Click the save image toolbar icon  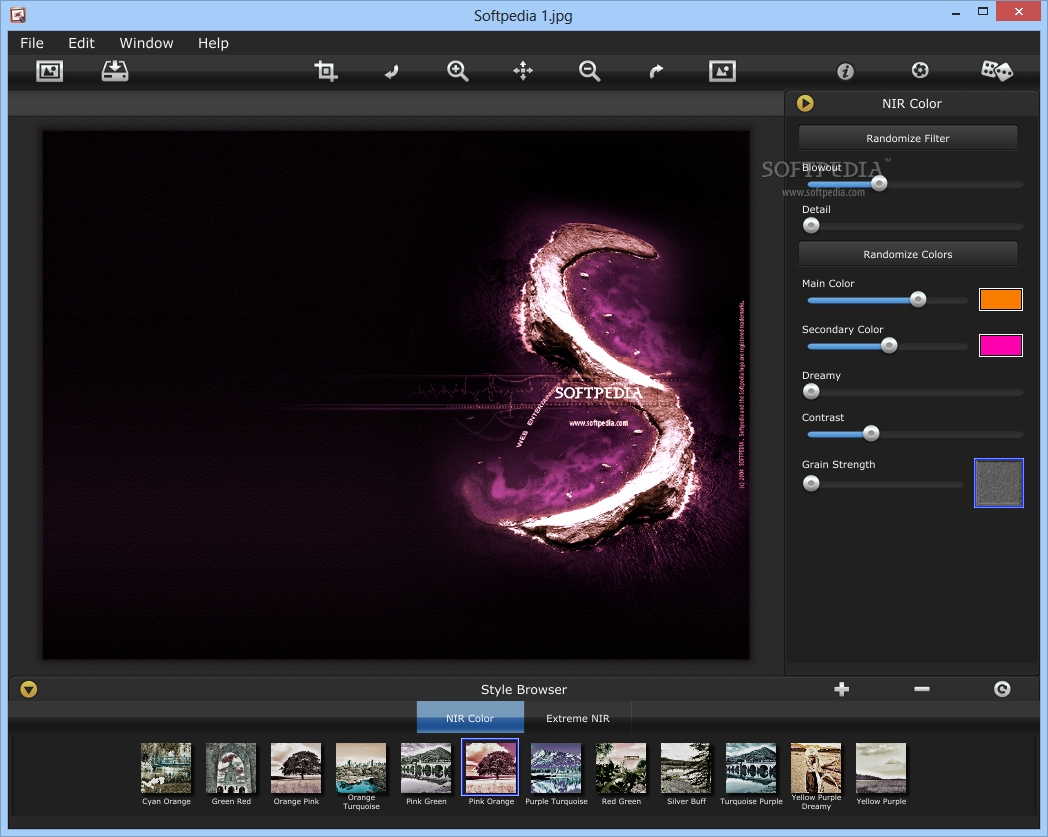(x=115, y=71)
